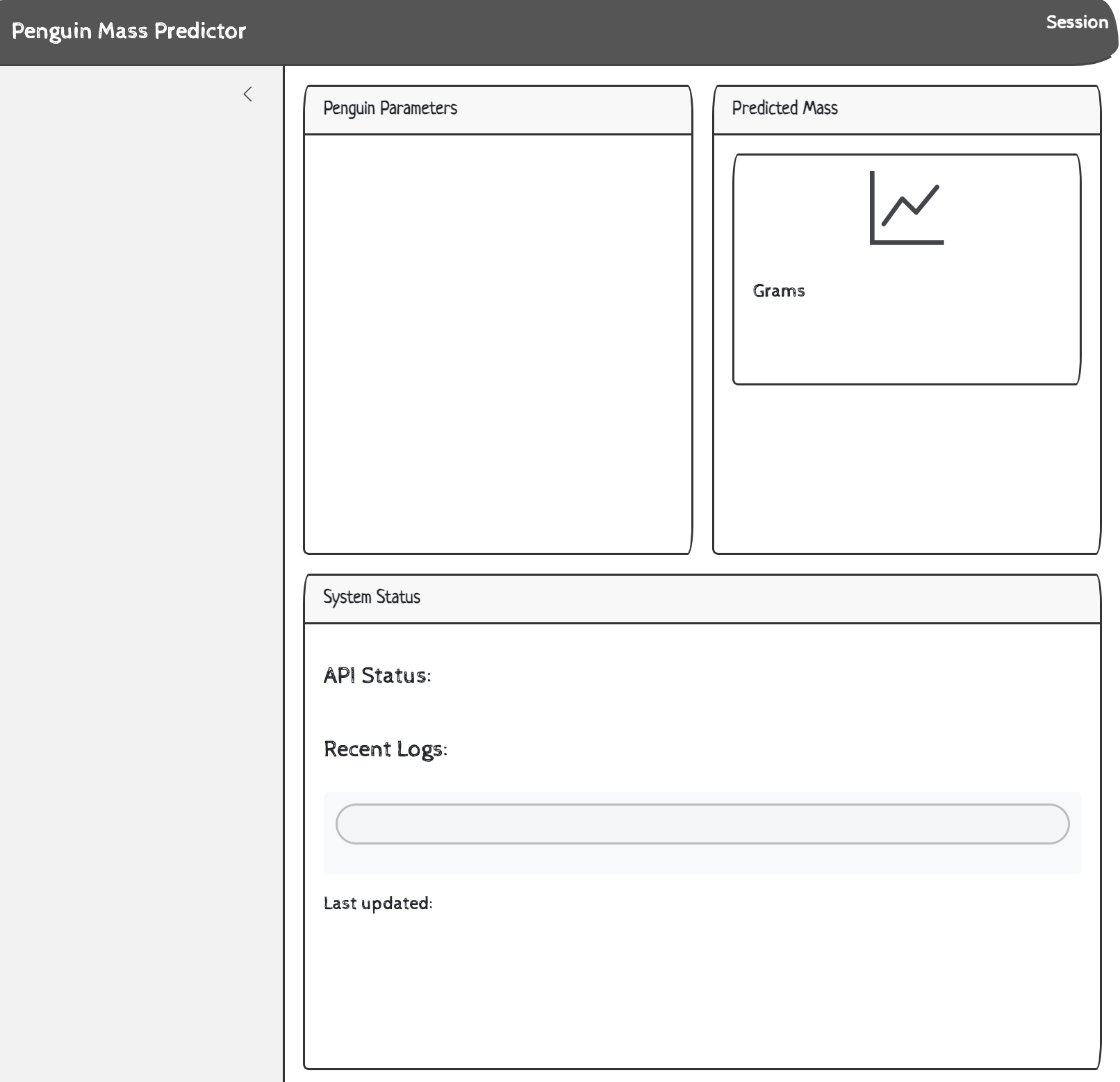Viewport: 1120px width, 1082px height.
Task: Select the Predicted Mass card header
Action: pos(906,109)
